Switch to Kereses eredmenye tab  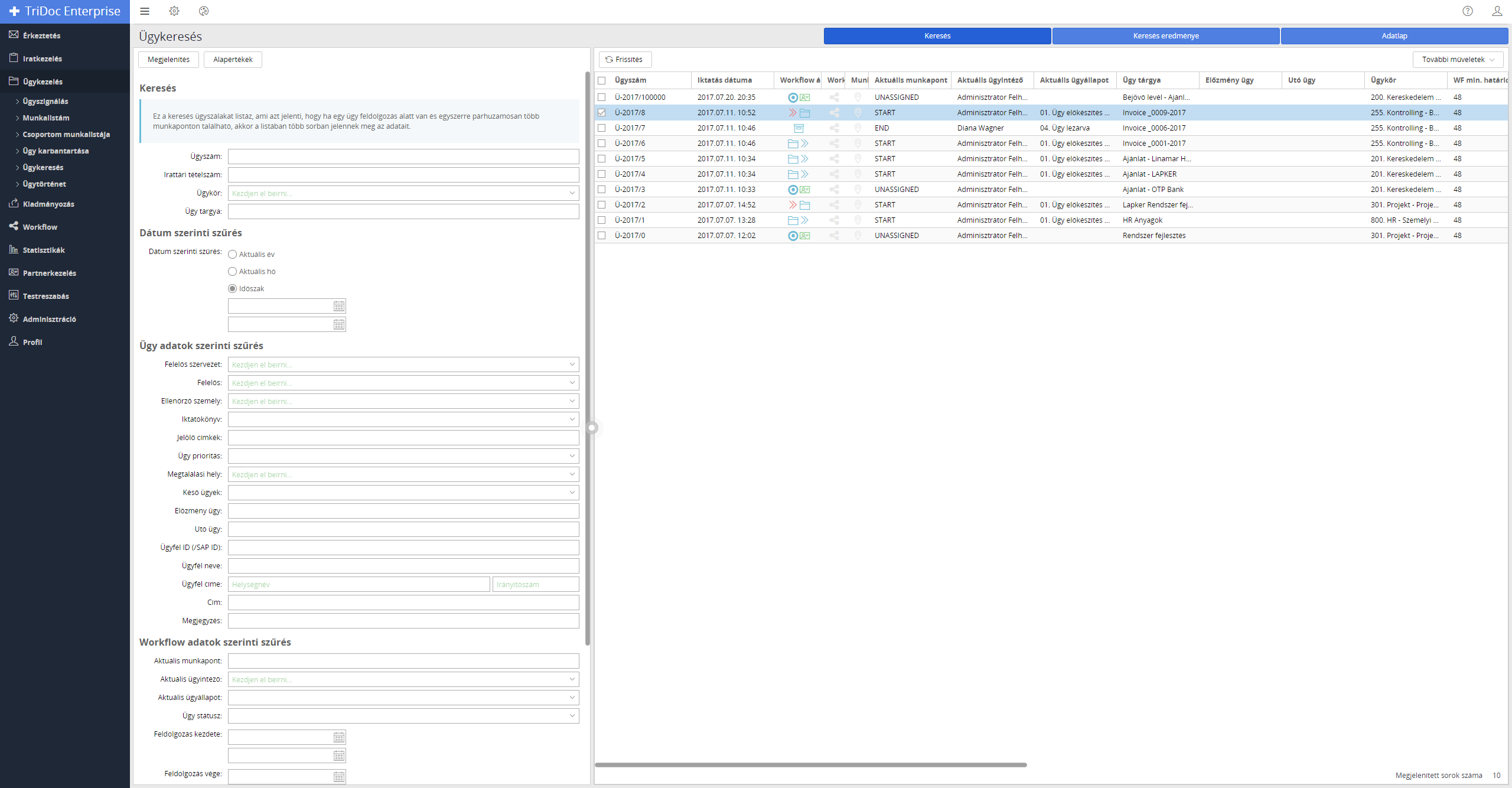point(1165,36)
